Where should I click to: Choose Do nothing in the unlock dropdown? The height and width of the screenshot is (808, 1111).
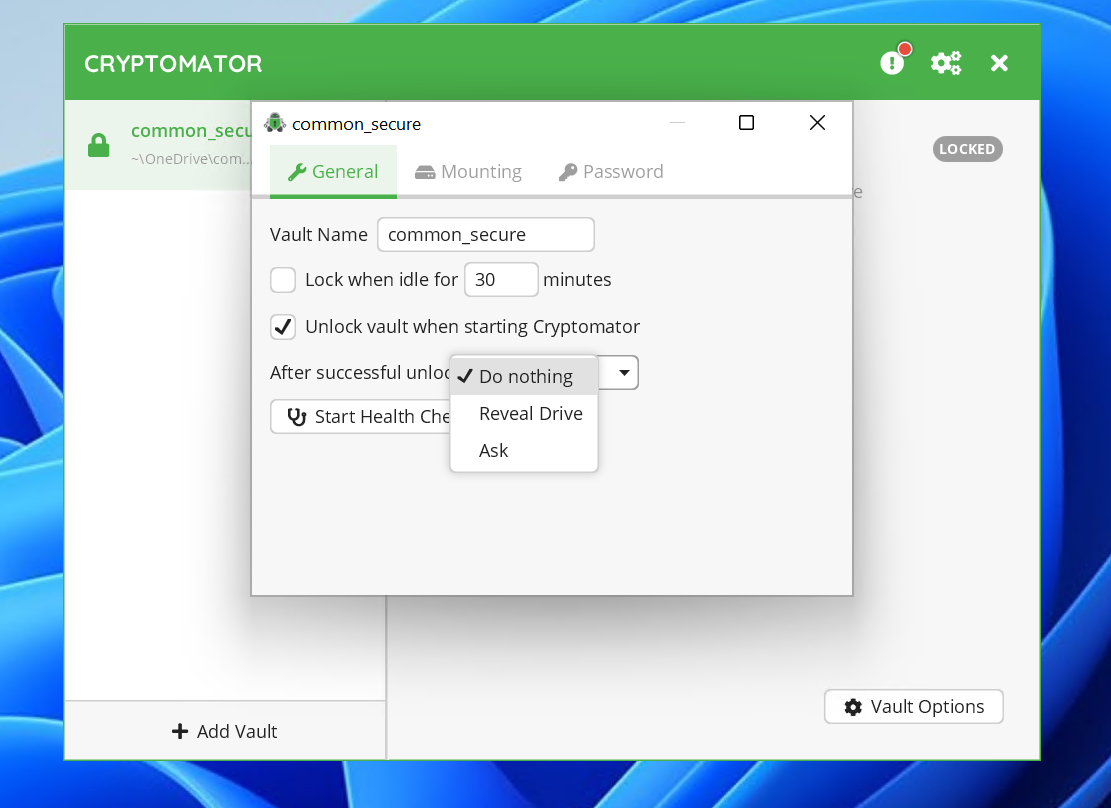[x=525, y=376]
